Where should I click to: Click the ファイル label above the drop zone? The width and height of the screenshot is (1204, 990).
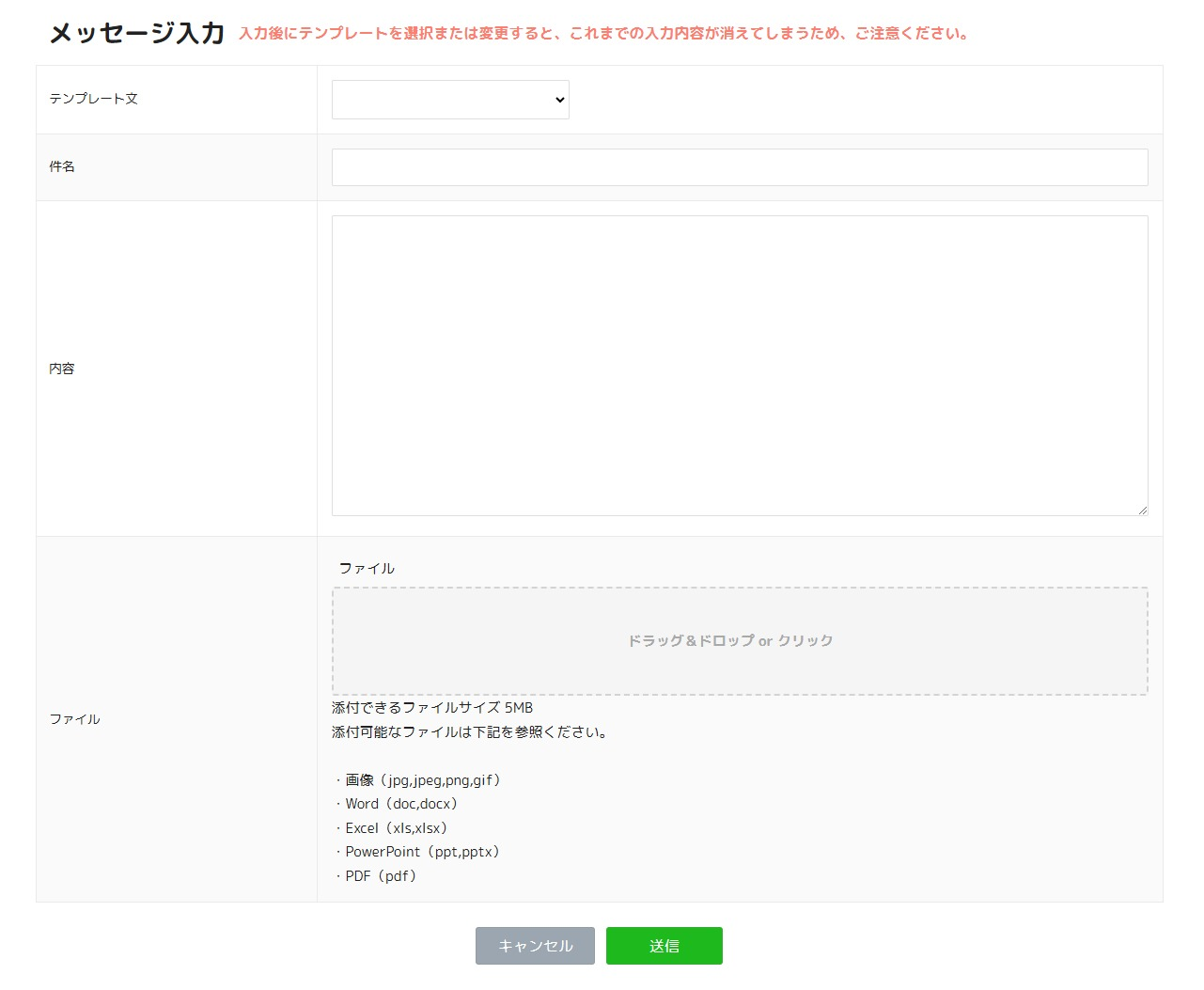(367, 568)
